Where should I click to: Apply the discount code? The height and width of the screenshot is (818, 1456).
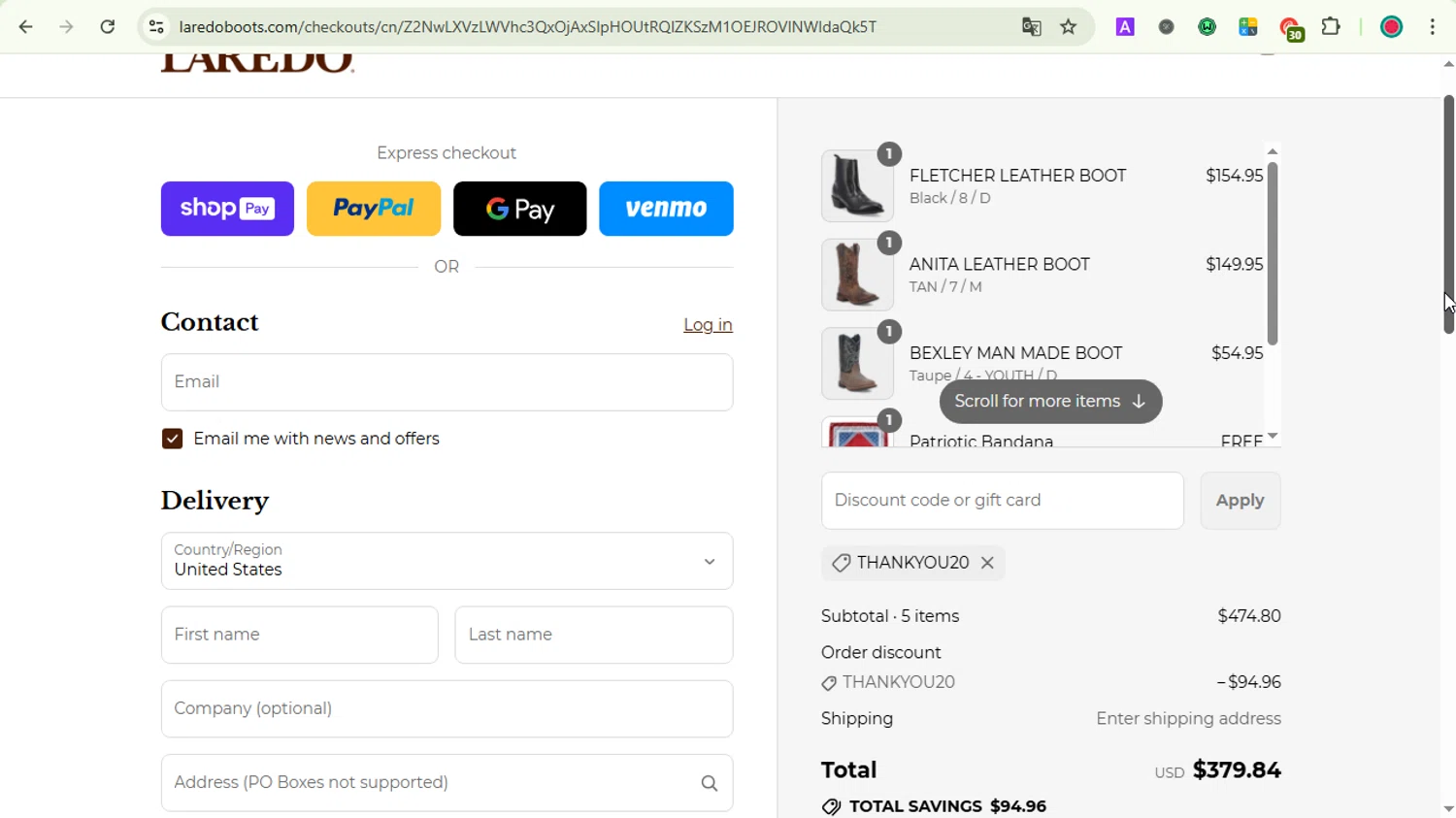pos(1241,501)
